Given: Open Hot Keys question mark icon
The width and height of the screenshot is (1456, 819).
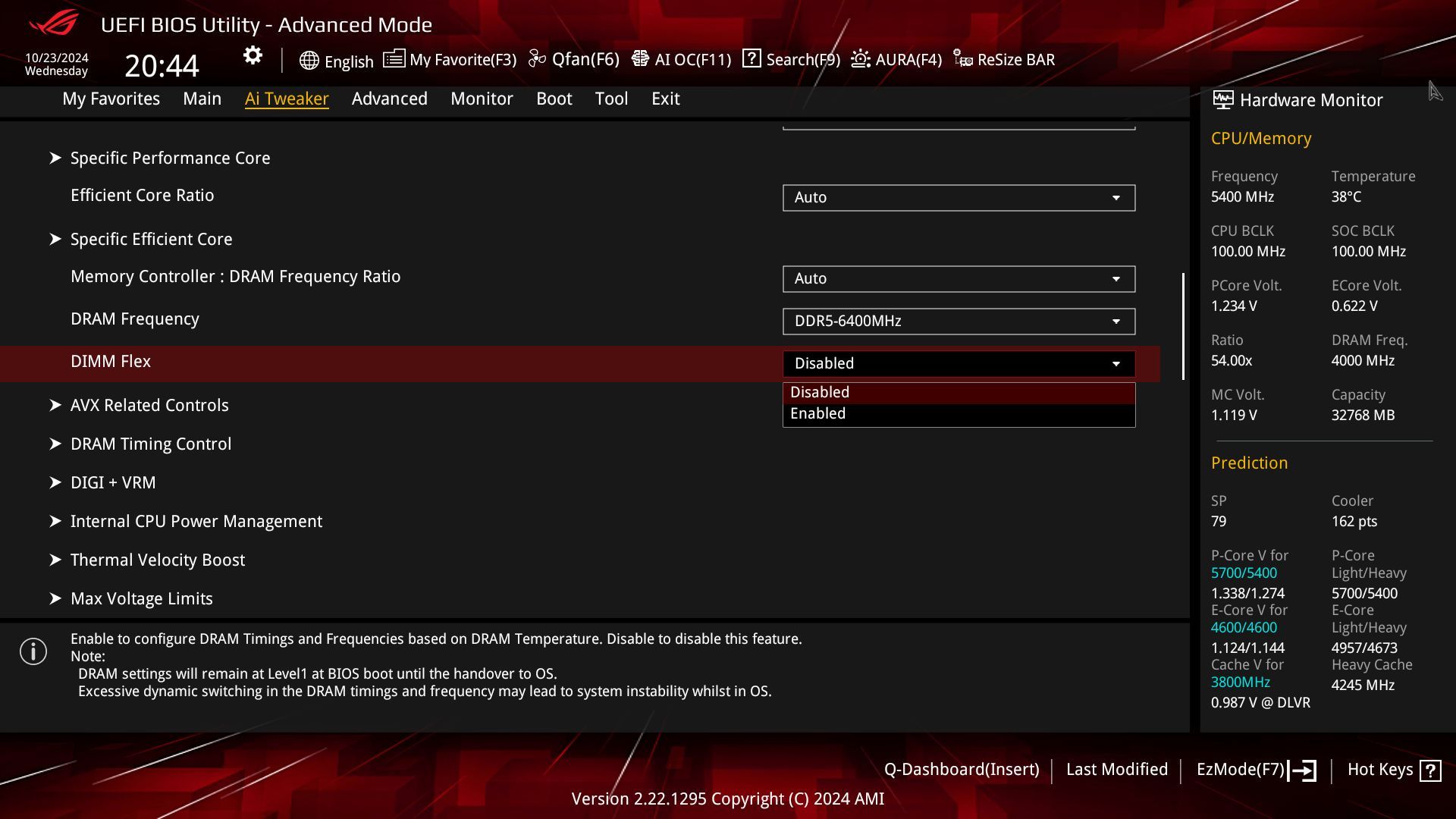Looking at the screenshot, I should coord(1430,770).
